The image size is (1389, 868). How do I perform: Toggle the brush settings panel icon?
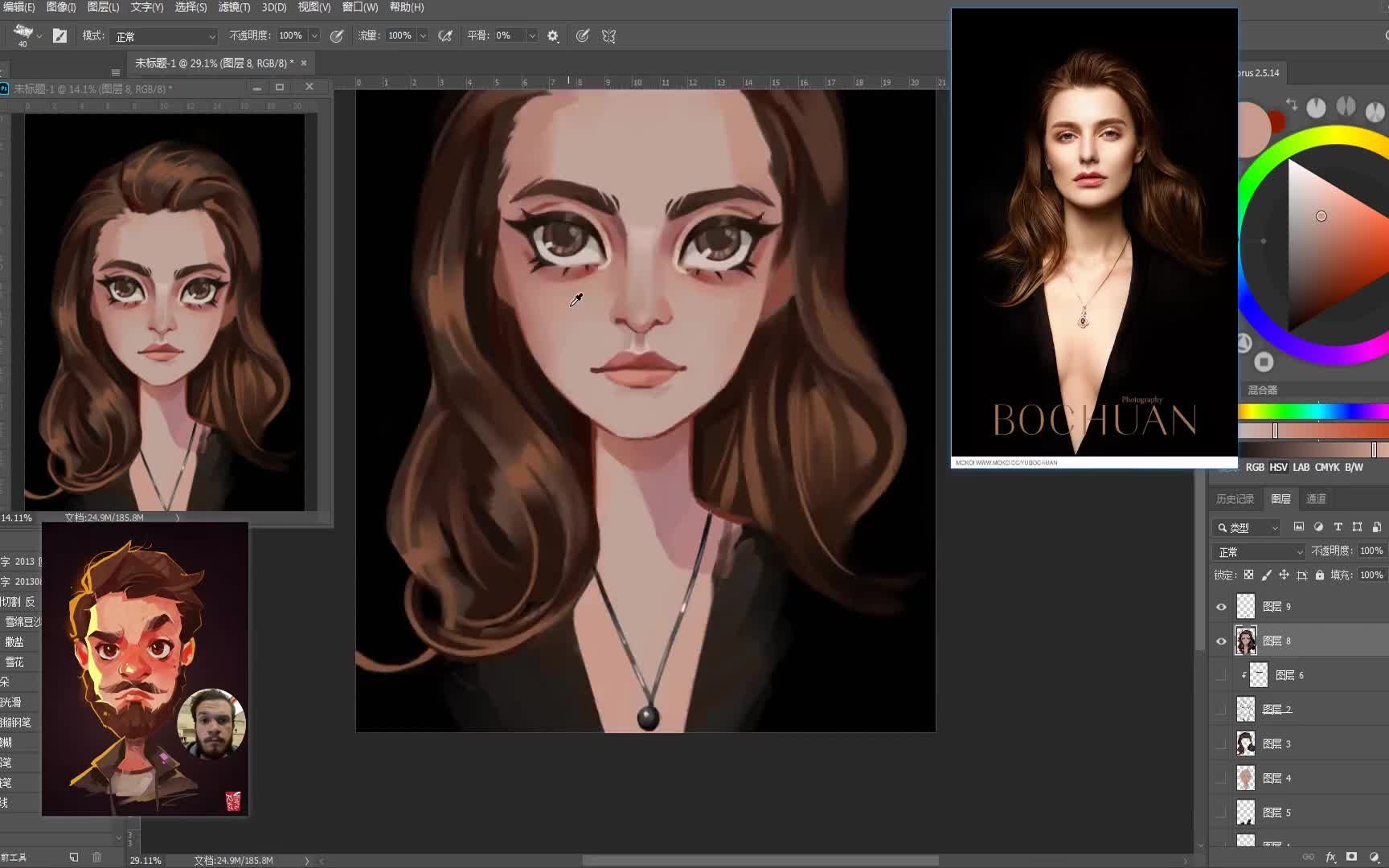59,35
